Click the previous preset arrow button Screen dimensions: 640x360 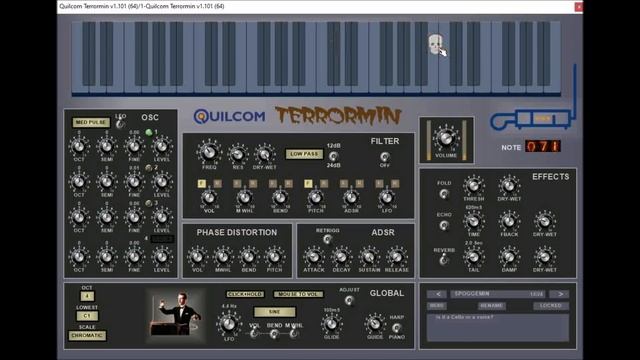(x=438, y=294)
